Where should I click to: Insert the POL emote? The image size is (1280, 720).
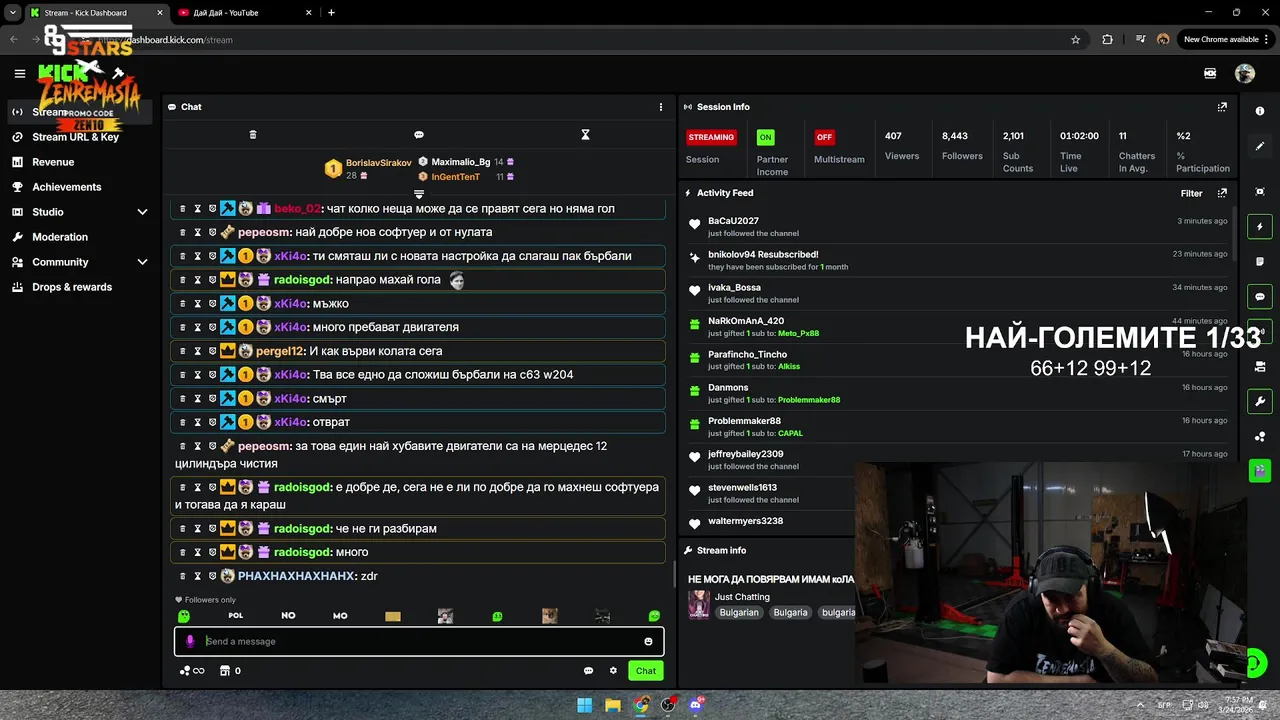coord(236,616)
